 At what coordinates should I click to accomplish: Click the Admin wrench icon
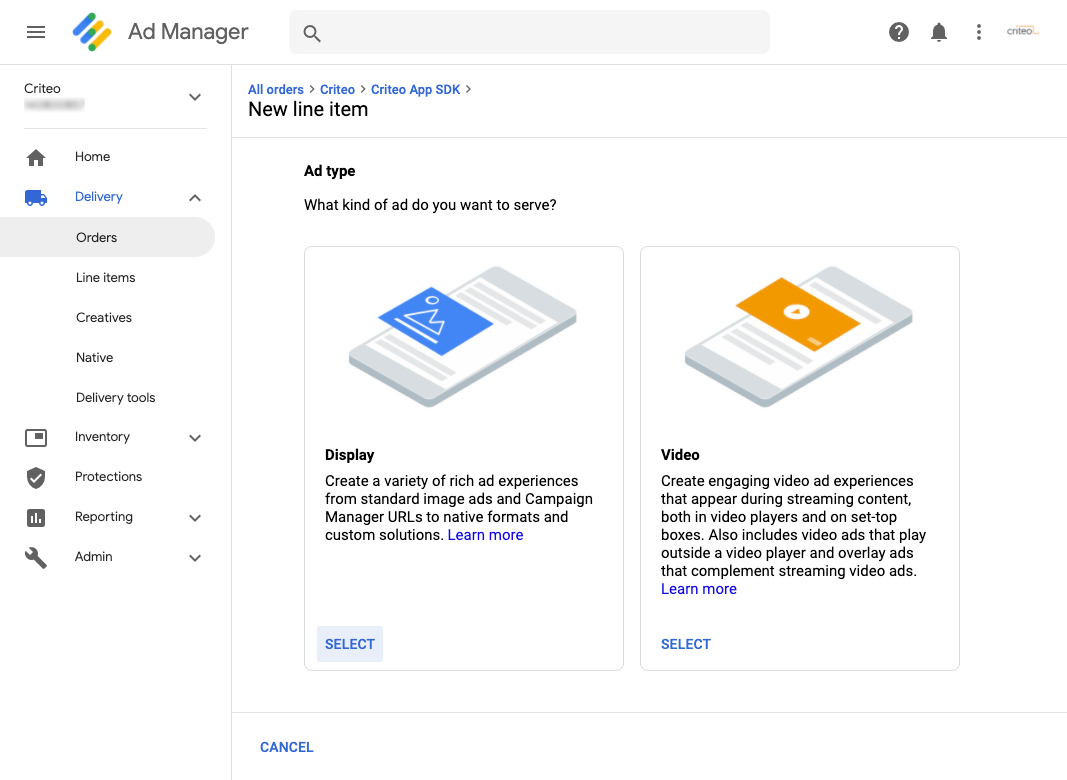(36, 557)
